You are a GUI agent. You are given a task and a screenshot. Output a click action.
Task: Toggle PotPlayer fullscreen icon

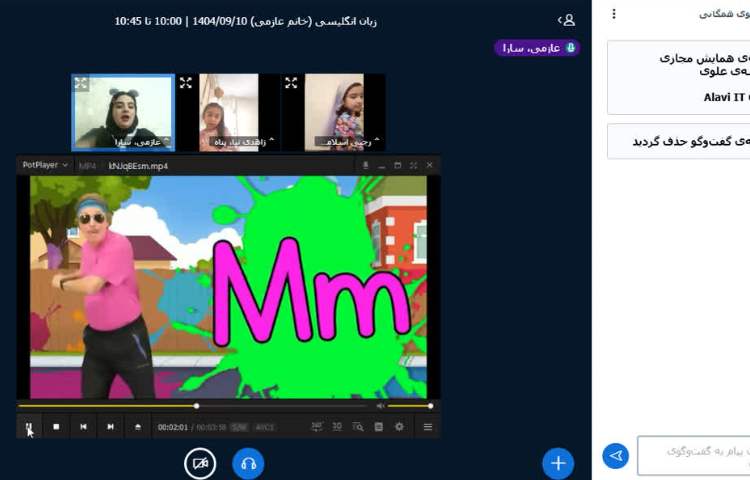point(413,165)
